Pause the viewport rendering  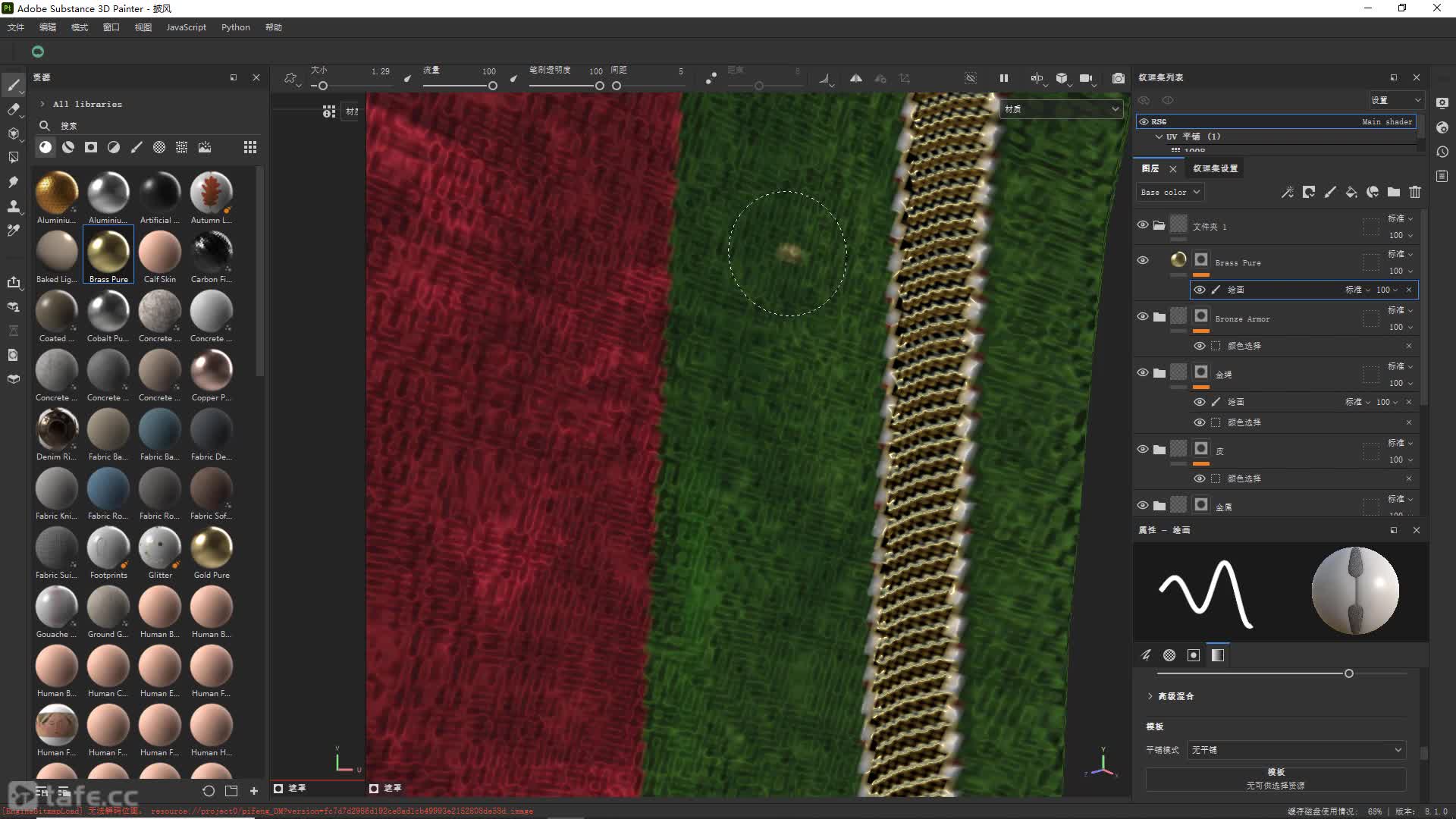pos(1003,78)
